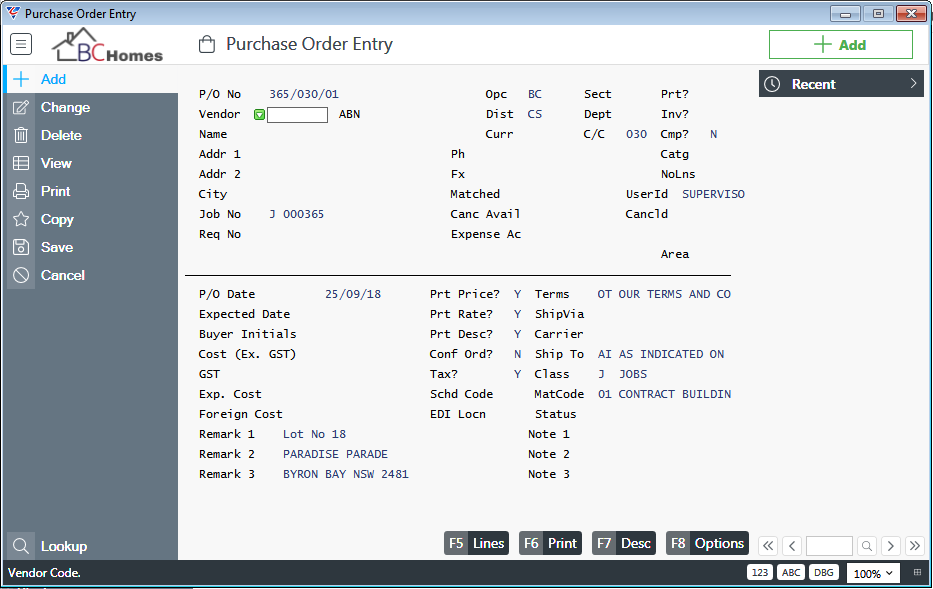Viewport: 933px width, 589px height.
Task: Click the F7 Desc button
Action: pyautogui.click(x=624, y=543)
